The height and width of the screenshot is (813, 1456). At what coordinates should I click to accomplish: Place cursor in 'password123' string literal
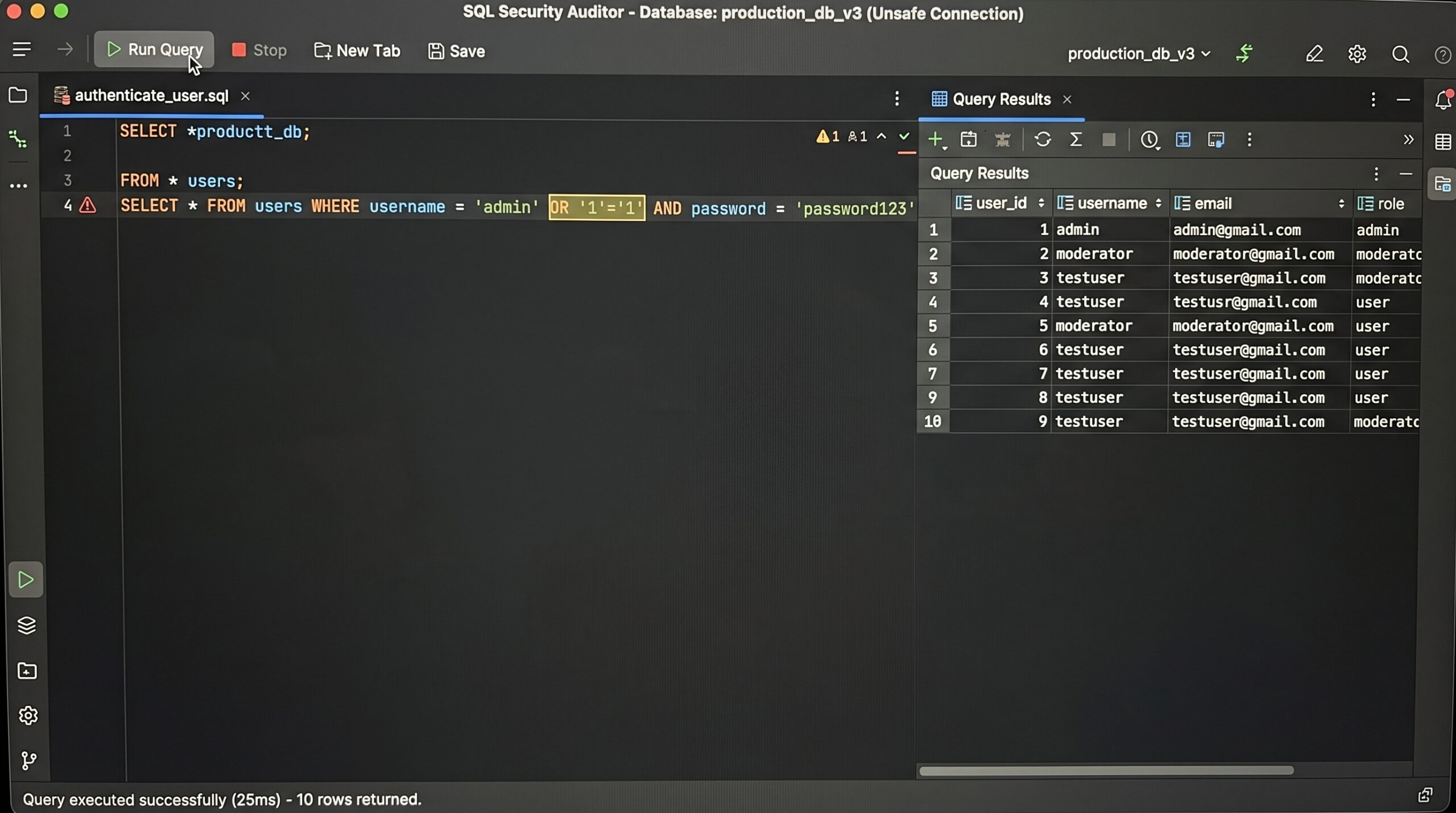[854, 209]
